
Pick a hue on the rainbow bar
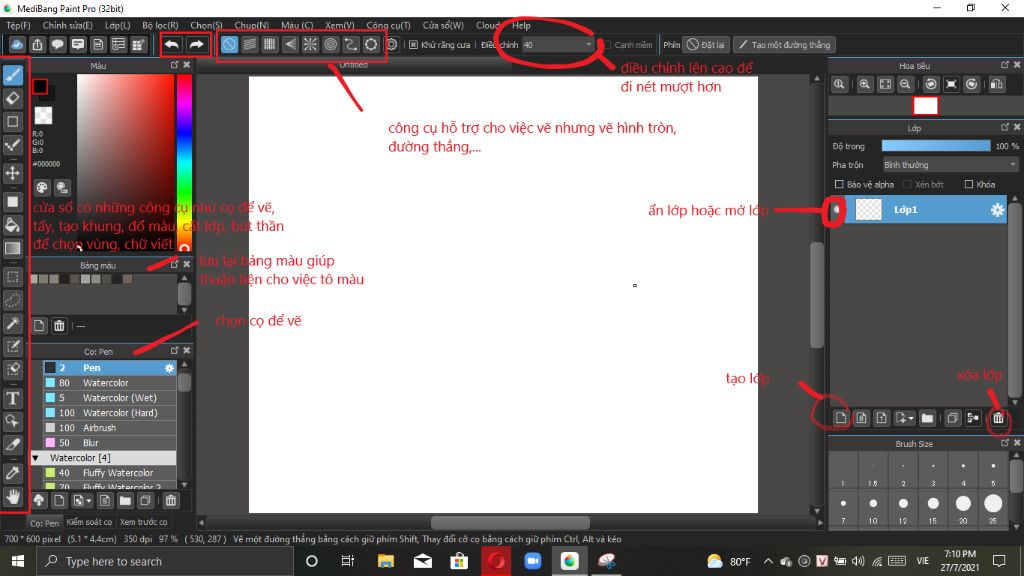coord(185,161)
